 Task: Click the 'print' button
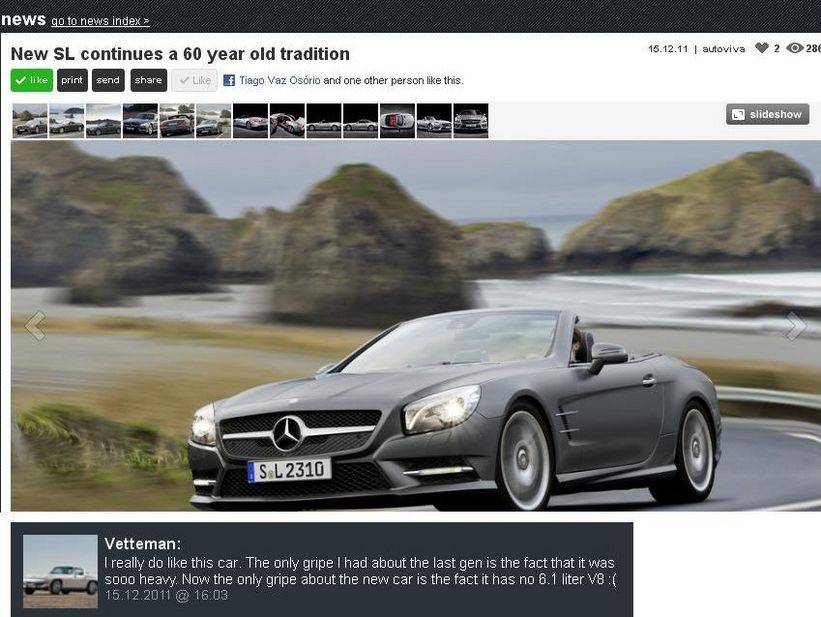point(72,80)
